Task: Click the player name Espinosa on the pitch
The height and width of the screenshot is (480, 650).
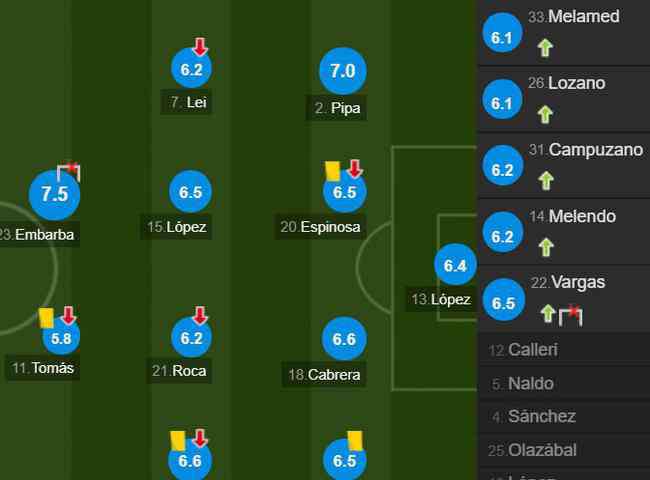Action: 329,227
